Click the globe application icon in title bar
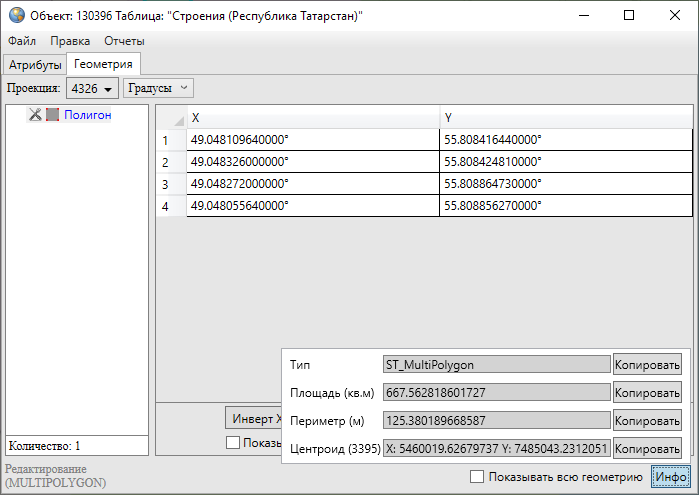This screenshot has width=699, height=495. point(16,16)
